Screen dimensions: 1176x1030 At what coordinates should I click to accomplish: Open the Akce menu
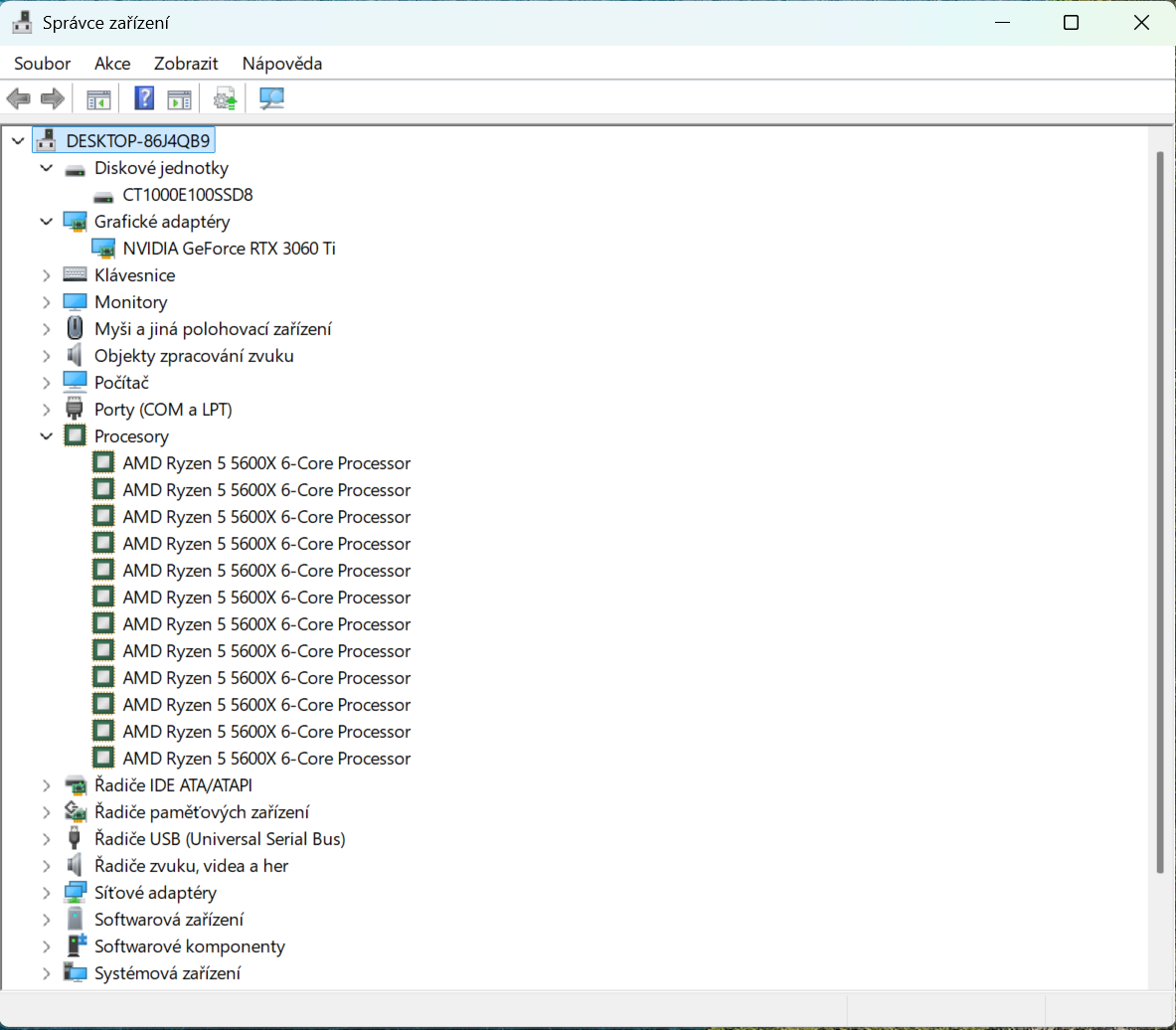pos(112,64)
